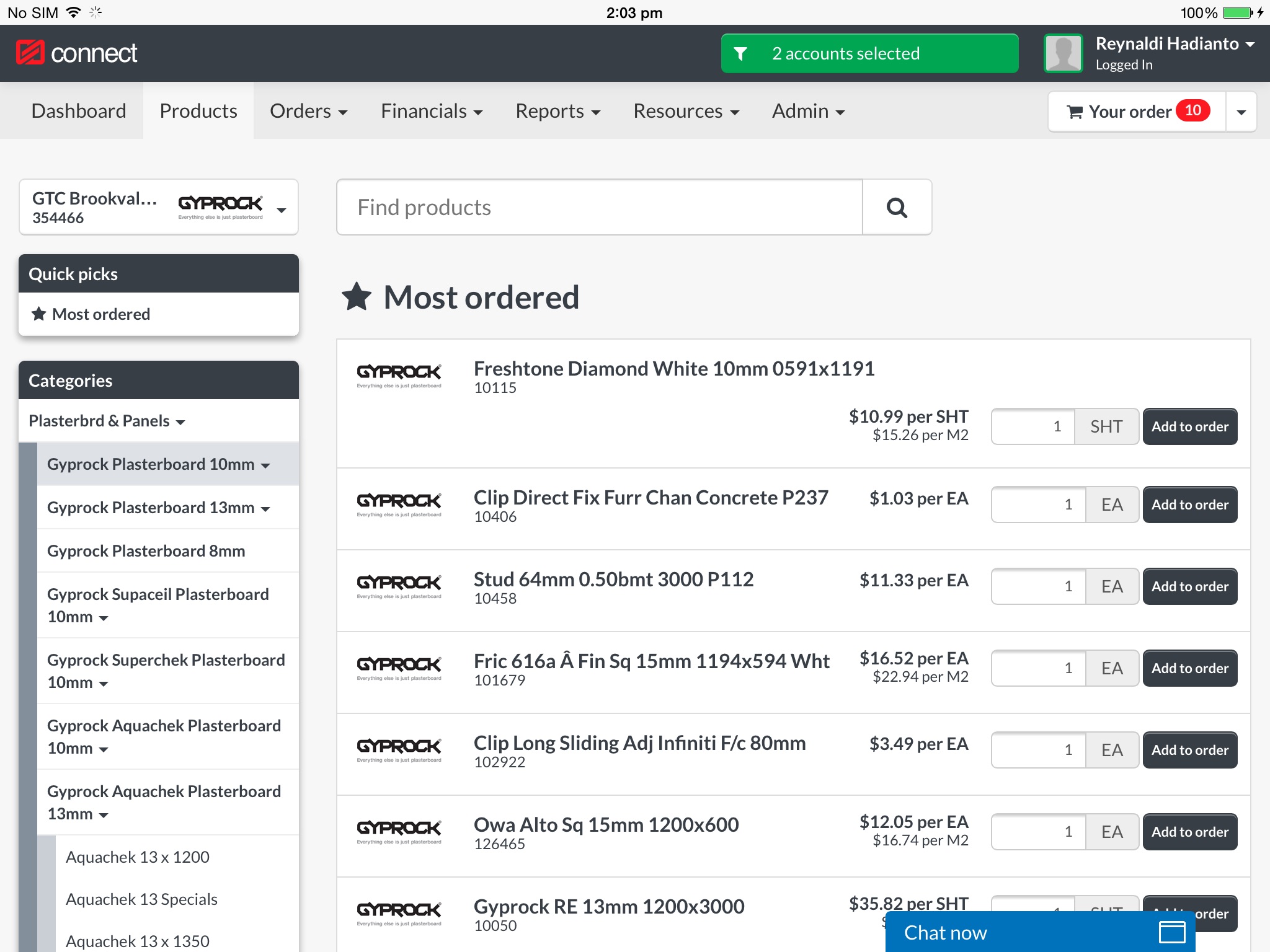
Task: Click the red 10 order count badge
Action: [1193, 110]
